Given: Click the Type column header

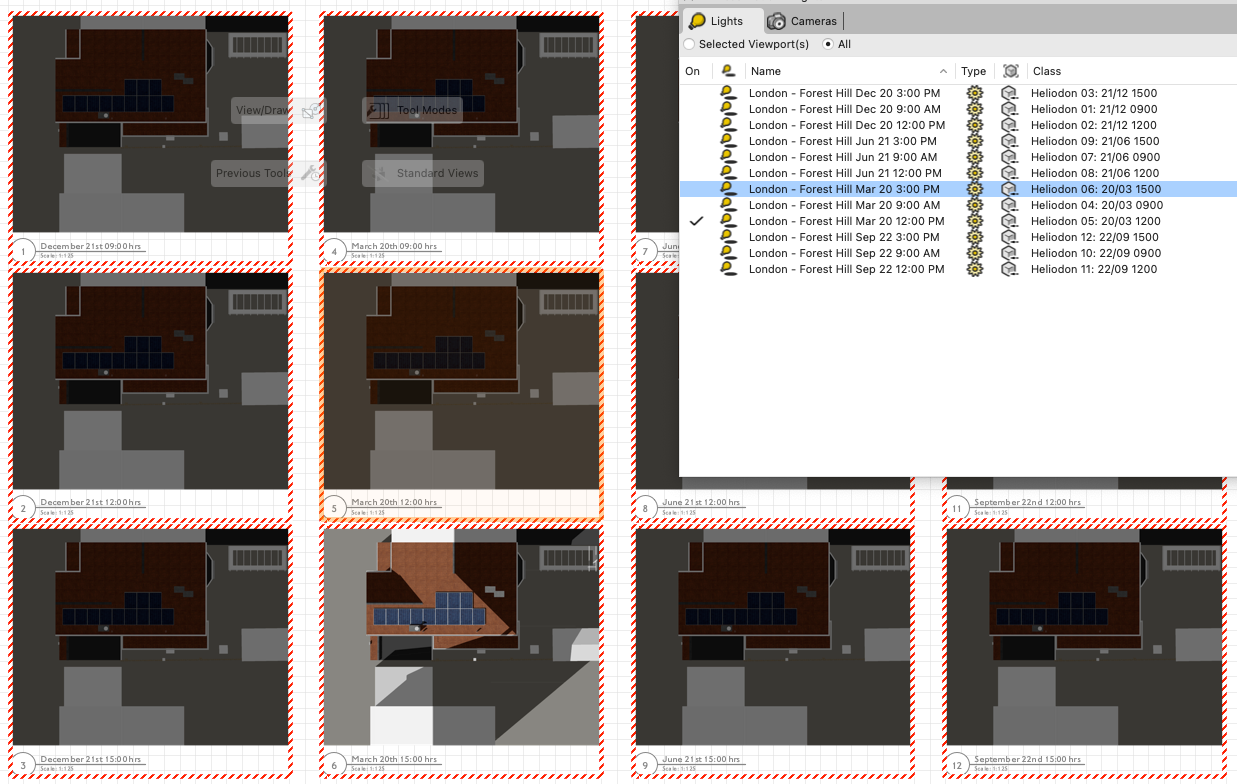Looking at the screenshot, I should (973, 71).
